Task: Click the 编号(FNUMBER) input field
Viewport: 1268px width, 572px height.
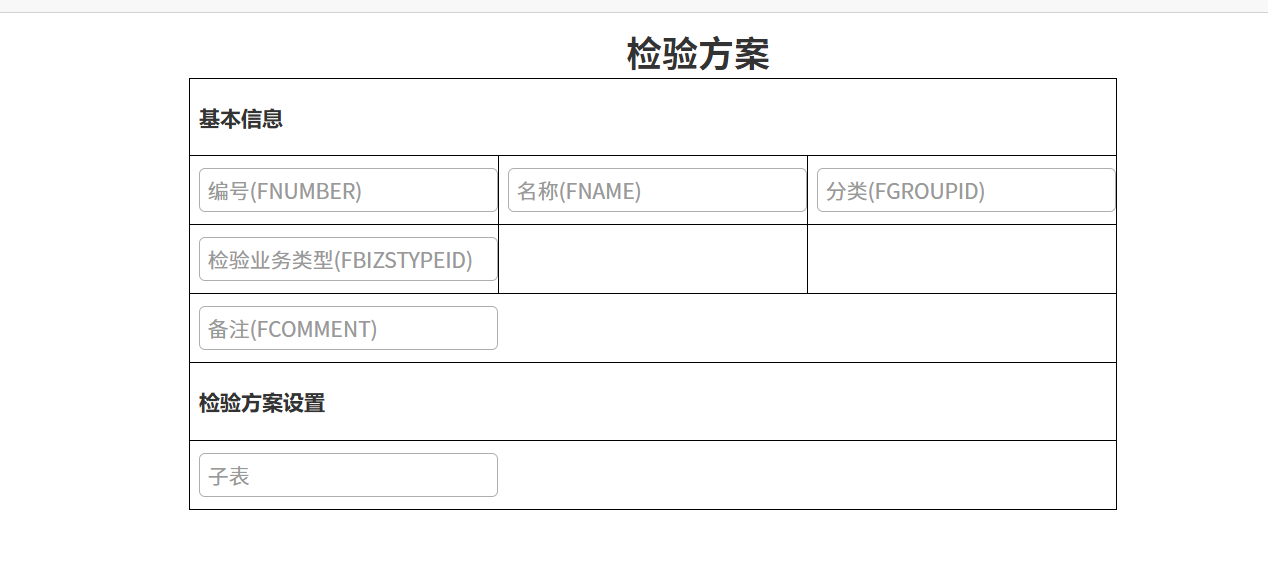Action: (x=348, y=190)
